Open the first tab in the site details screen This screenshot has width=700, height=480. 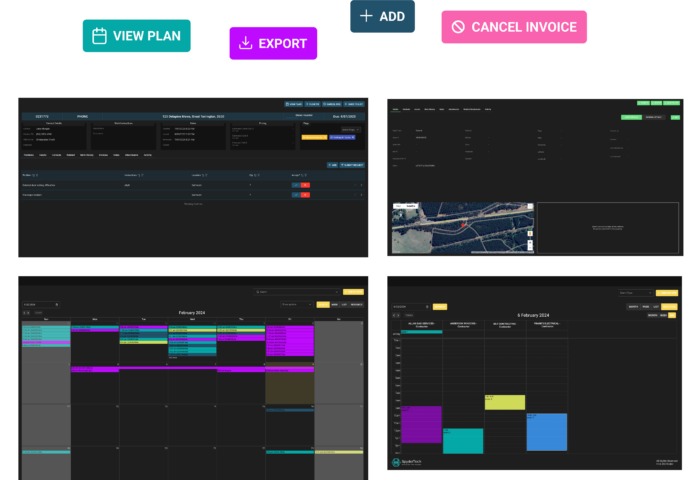coord(395,108)
